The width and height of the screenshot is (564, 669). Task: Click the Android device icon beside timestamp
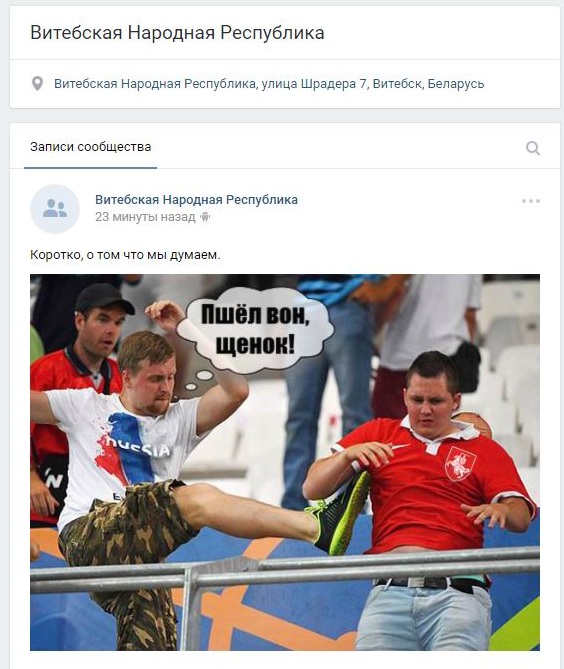[x=205, y=217]
